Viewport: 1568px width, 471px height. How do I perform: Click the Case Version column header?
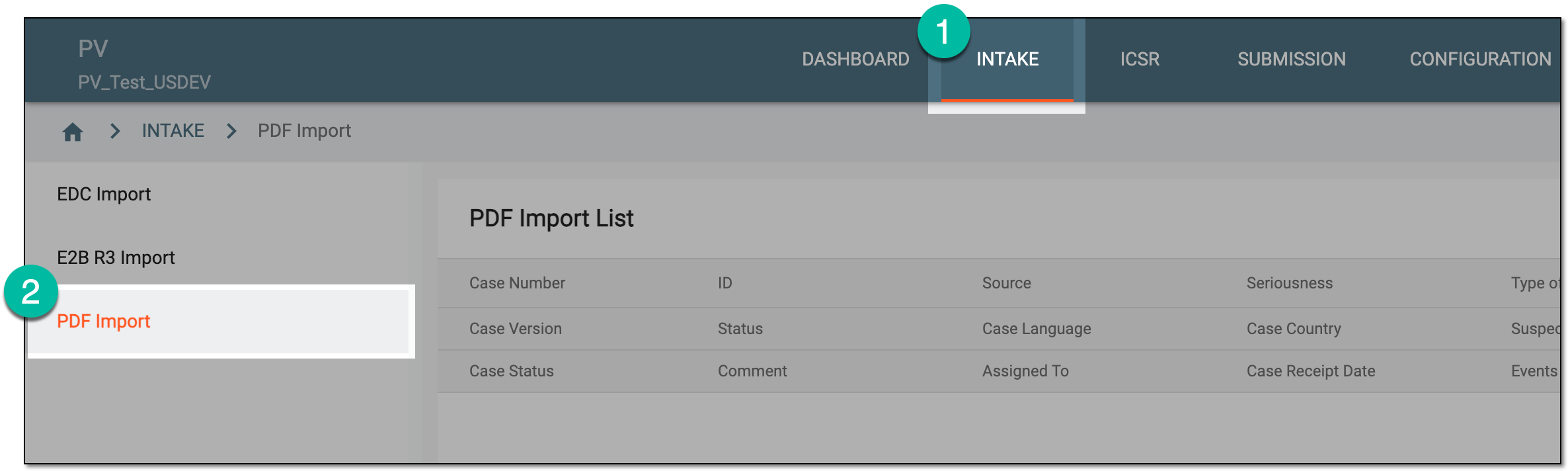[x=515, y=329]
